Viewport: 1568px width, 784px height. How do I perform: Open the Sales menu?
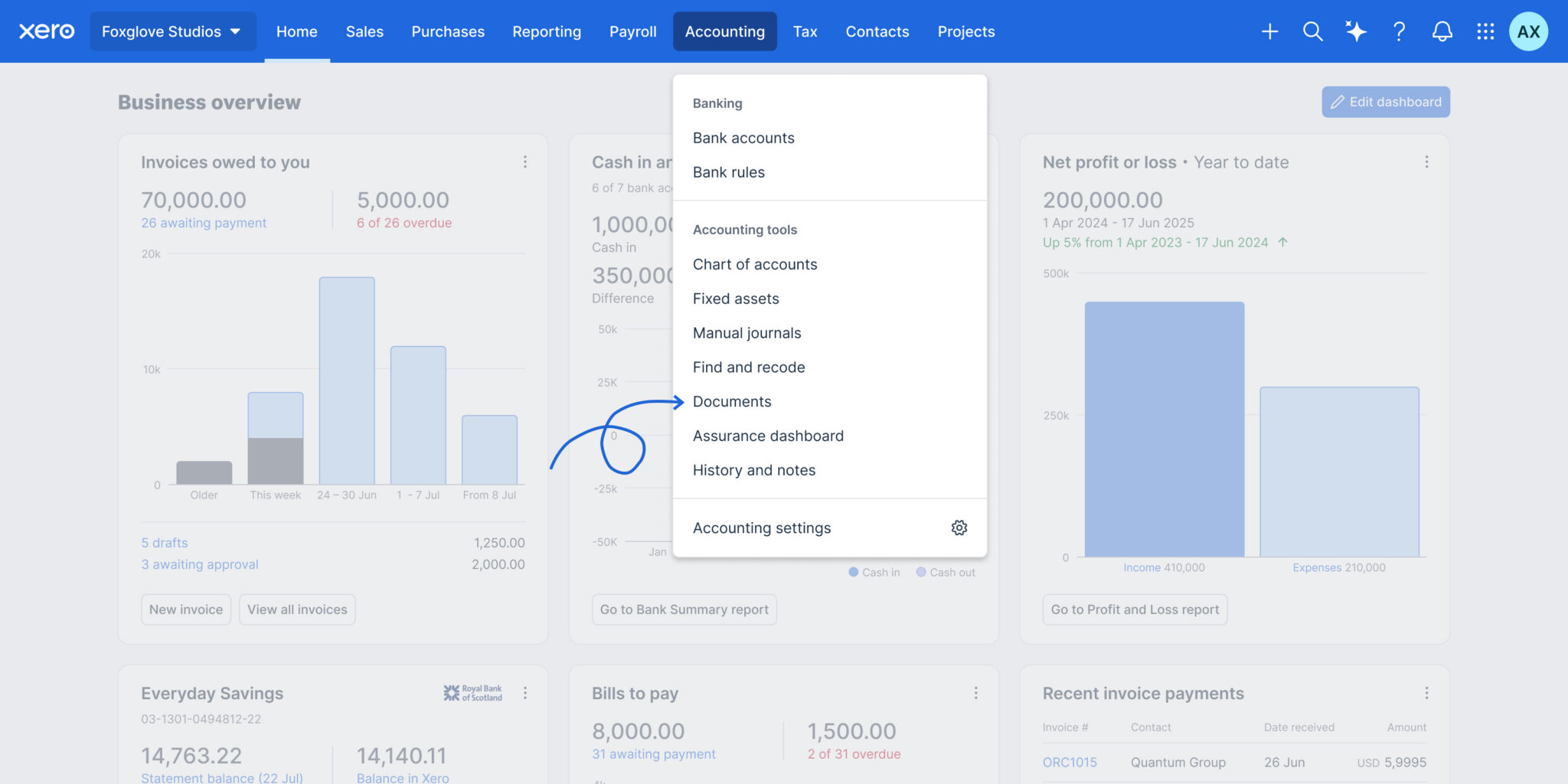(x=364, y=31)
